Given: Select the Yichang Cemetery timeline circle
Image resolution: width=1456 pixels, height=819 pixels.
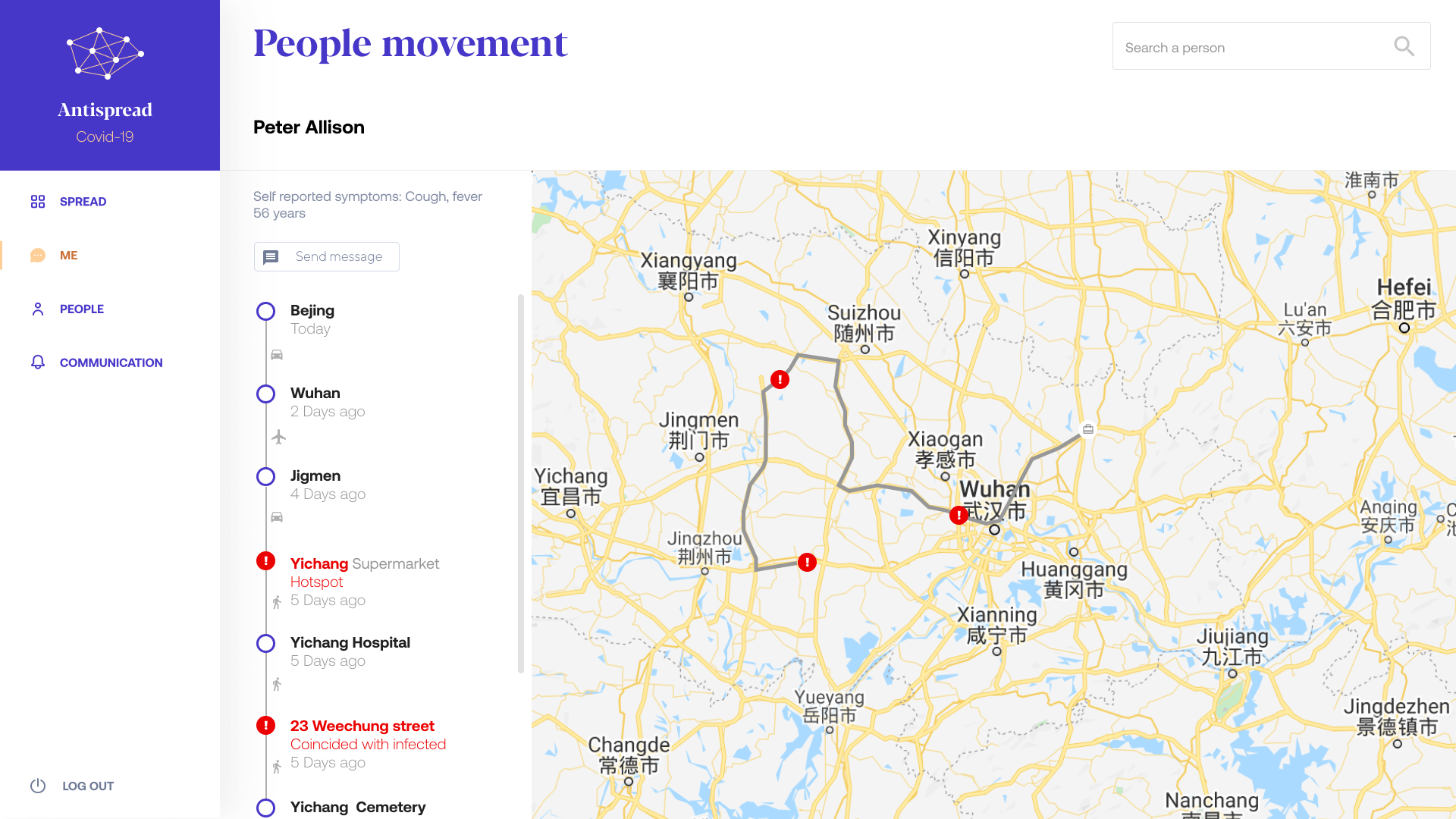Looking at the screenshot, I should point(266,808).
